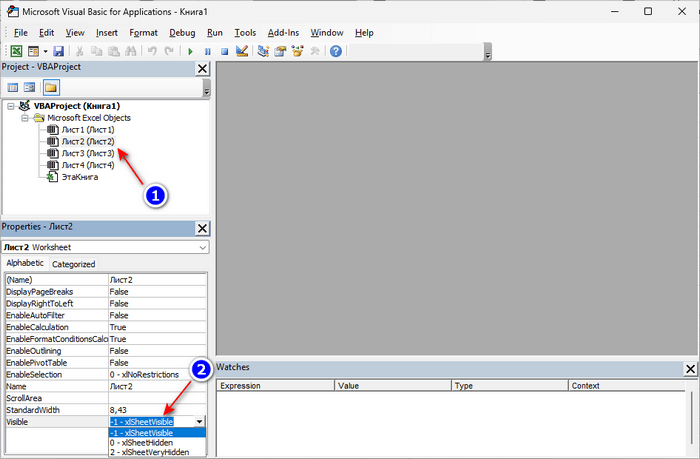Collapse the Microsoft Excel Objects folder
700x459 pixels.
pyautogui.click(x=24, y=118)
